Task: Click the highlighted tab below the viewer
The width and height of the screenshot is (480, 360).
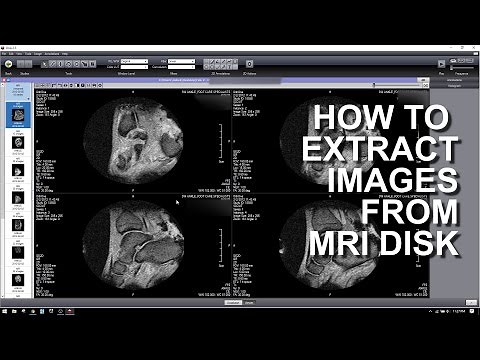Action: [233, 303]
